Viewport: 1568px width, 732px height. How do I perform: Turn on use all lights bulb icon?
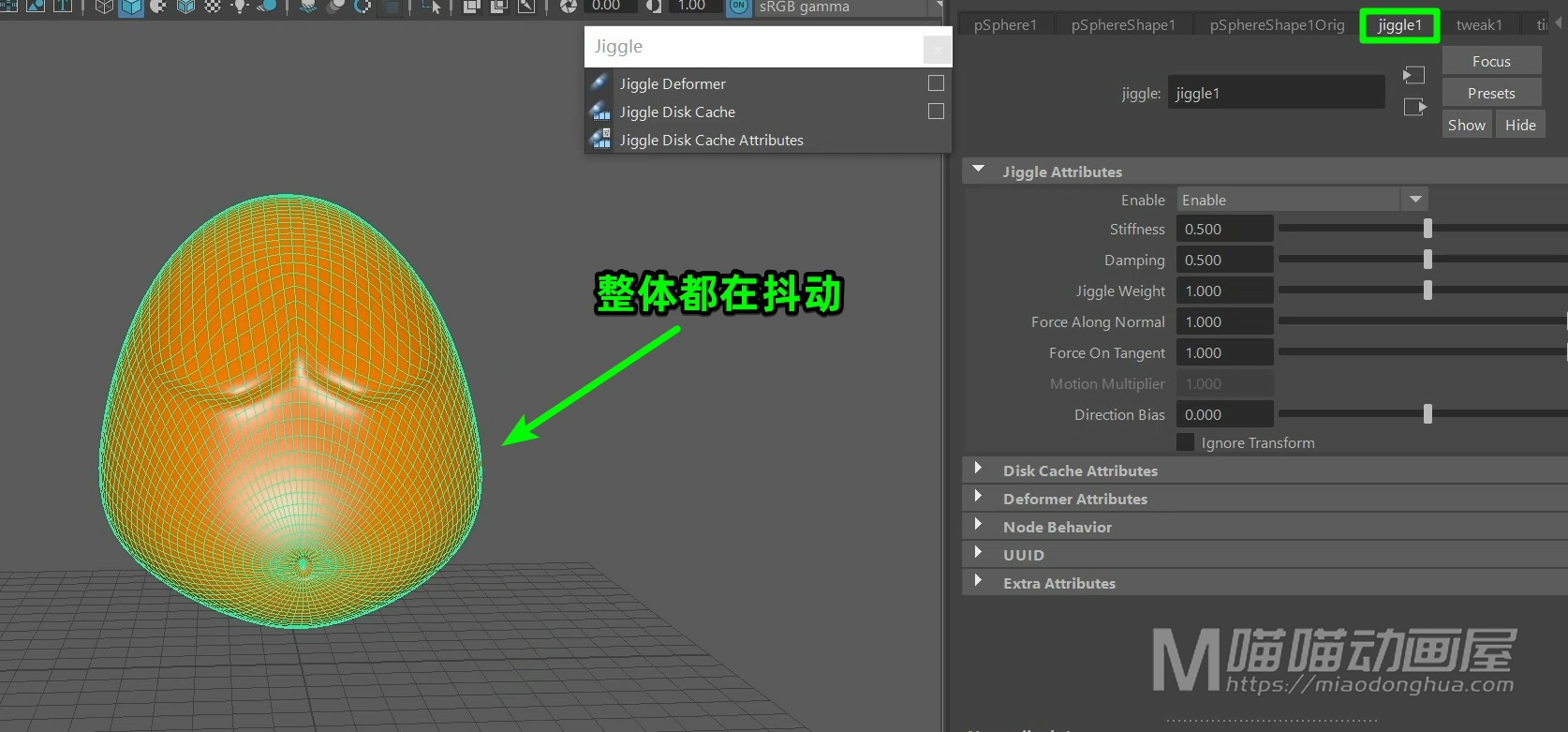240,7
